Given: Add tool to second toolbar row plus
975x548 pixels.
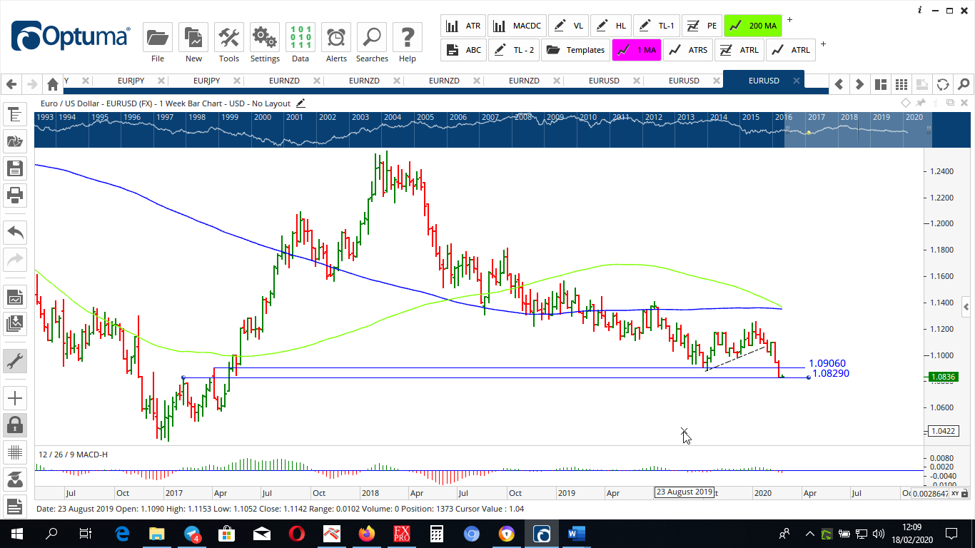Looking at the screenshot, I should coord(823,44).
